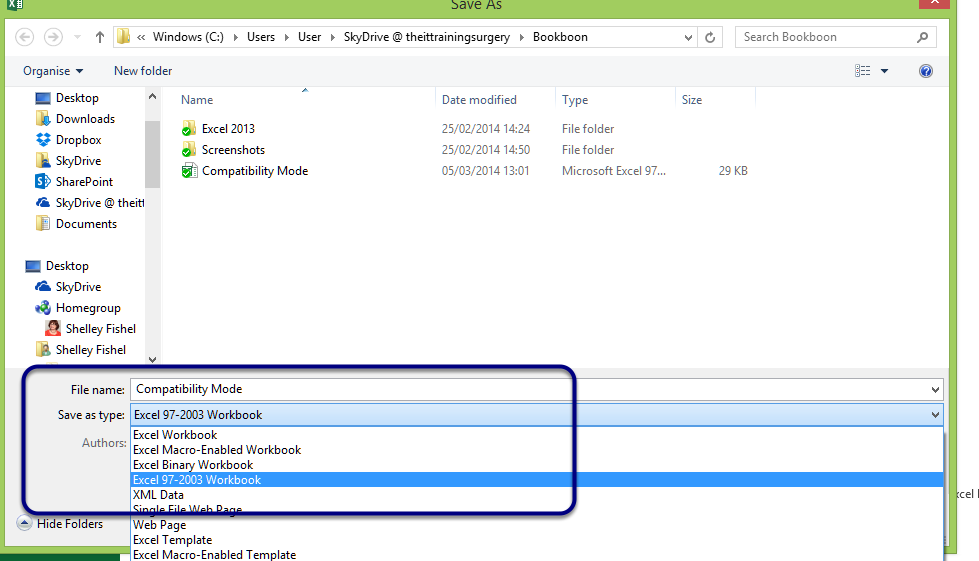This screenshot has height=561, width=979.
Task: Open SkyDrive @ theitt in the sidebar
Action: 100,203
